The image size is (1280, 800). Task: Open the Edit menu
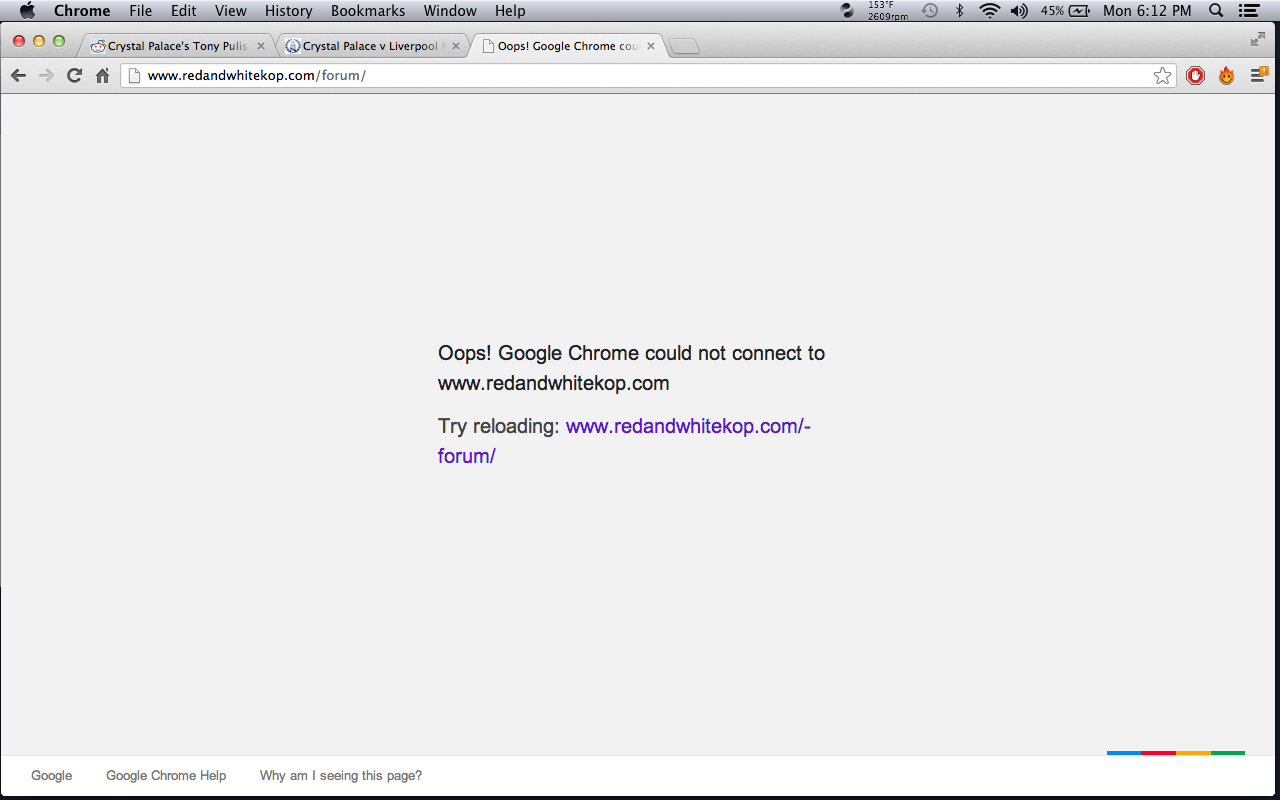pyautogui.click(x=183, y=11)
